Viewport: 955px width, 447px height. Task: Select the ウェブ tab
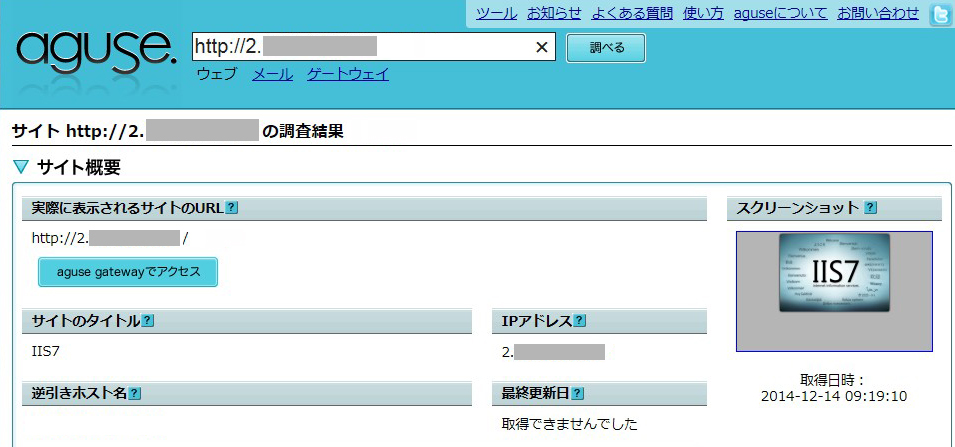217,74
